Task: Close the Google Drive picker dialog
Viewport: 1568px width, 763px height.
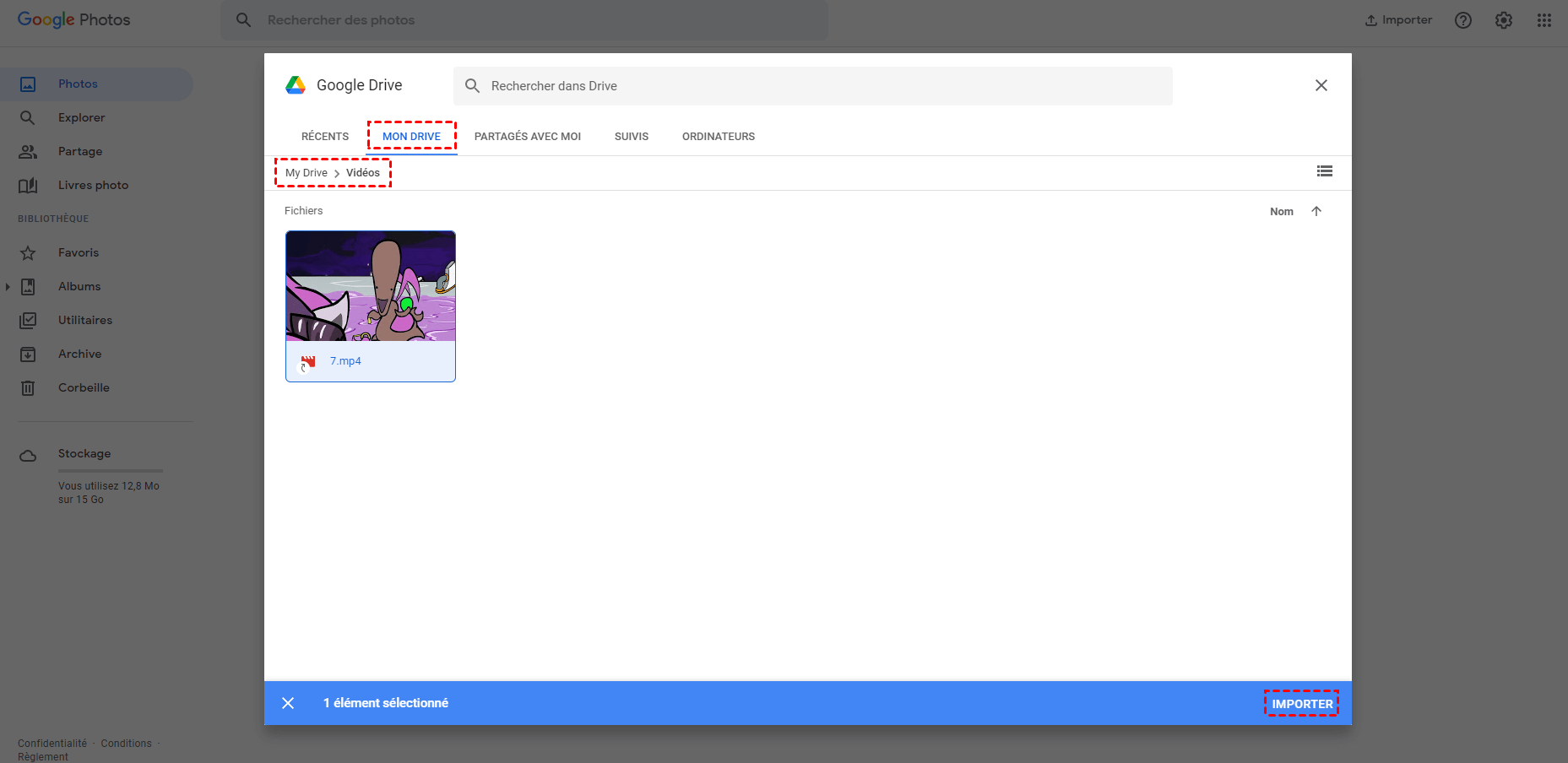Action: coord(1321,85)
